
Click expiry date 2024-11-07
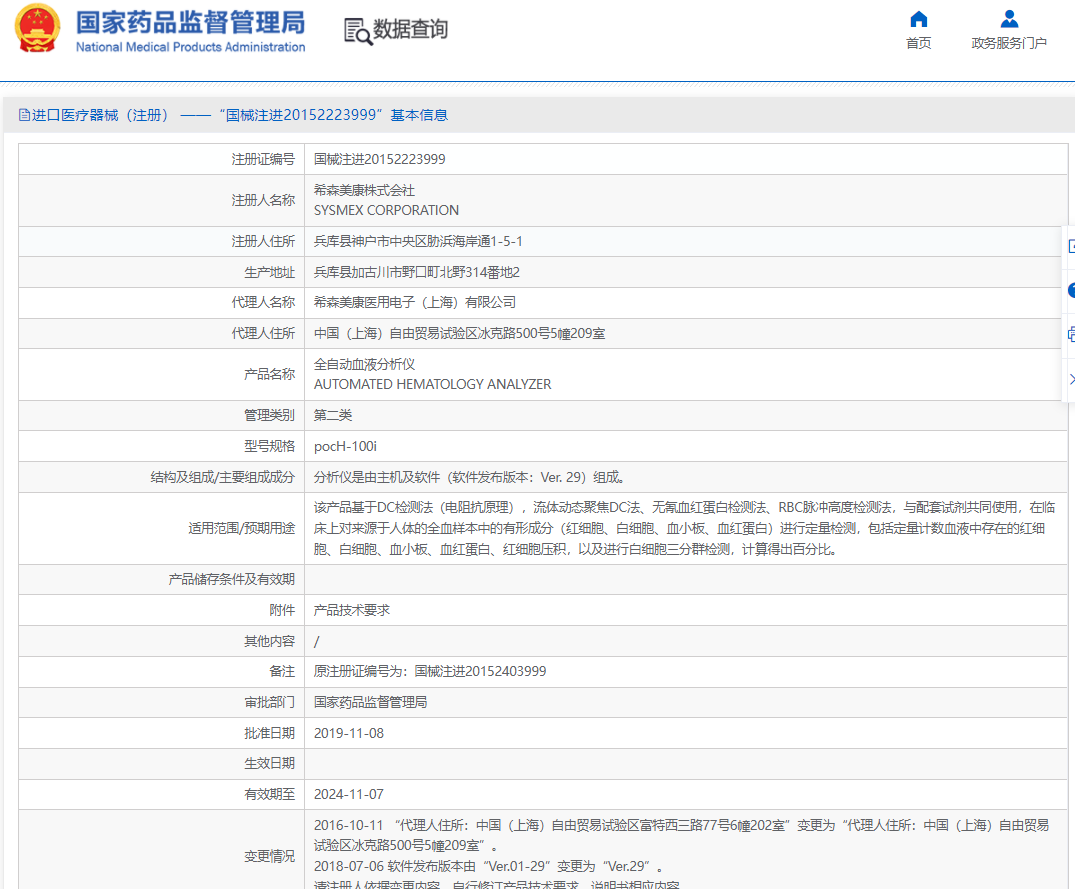348,794
